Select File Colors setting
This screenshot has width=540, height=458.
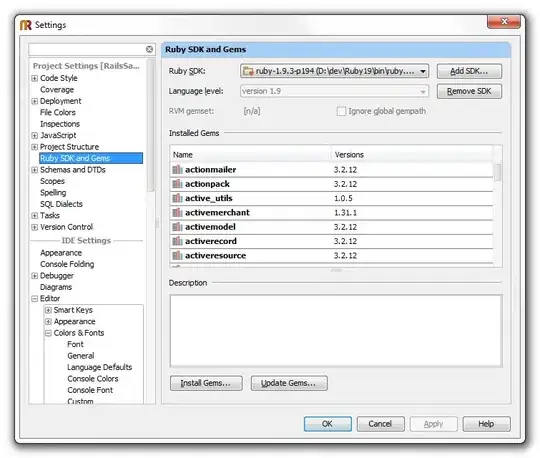pyautogui.click(x=58, y=112)
